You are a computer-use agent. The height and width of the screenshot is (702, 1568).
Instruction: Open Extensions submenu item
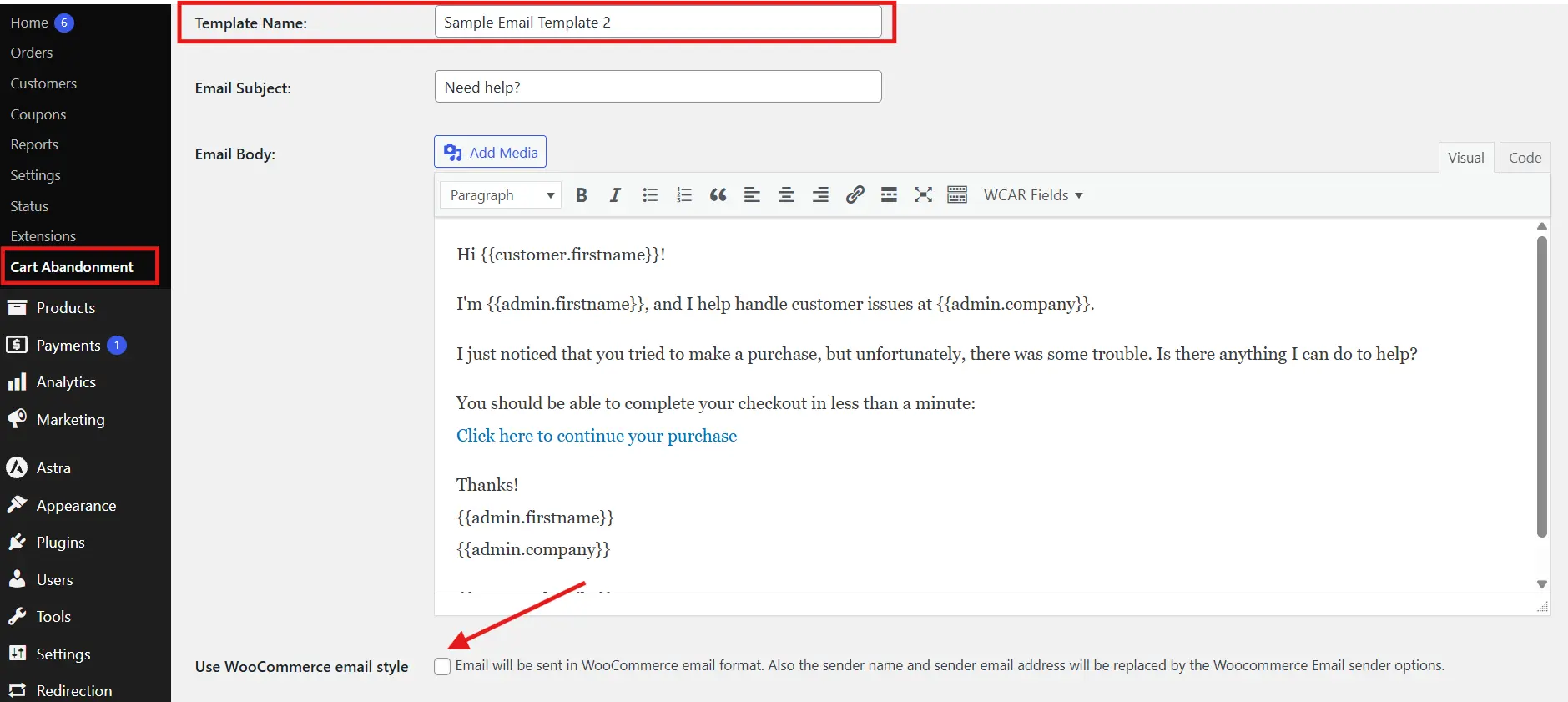(43, 236)
